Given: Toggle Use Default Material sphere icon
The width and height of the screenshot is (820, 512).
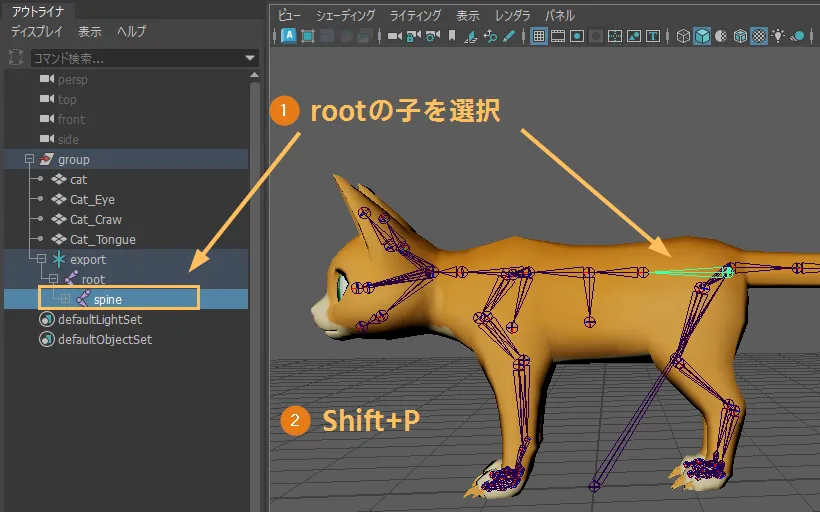Looking at the screenshot, I should (x=721, y=36).
